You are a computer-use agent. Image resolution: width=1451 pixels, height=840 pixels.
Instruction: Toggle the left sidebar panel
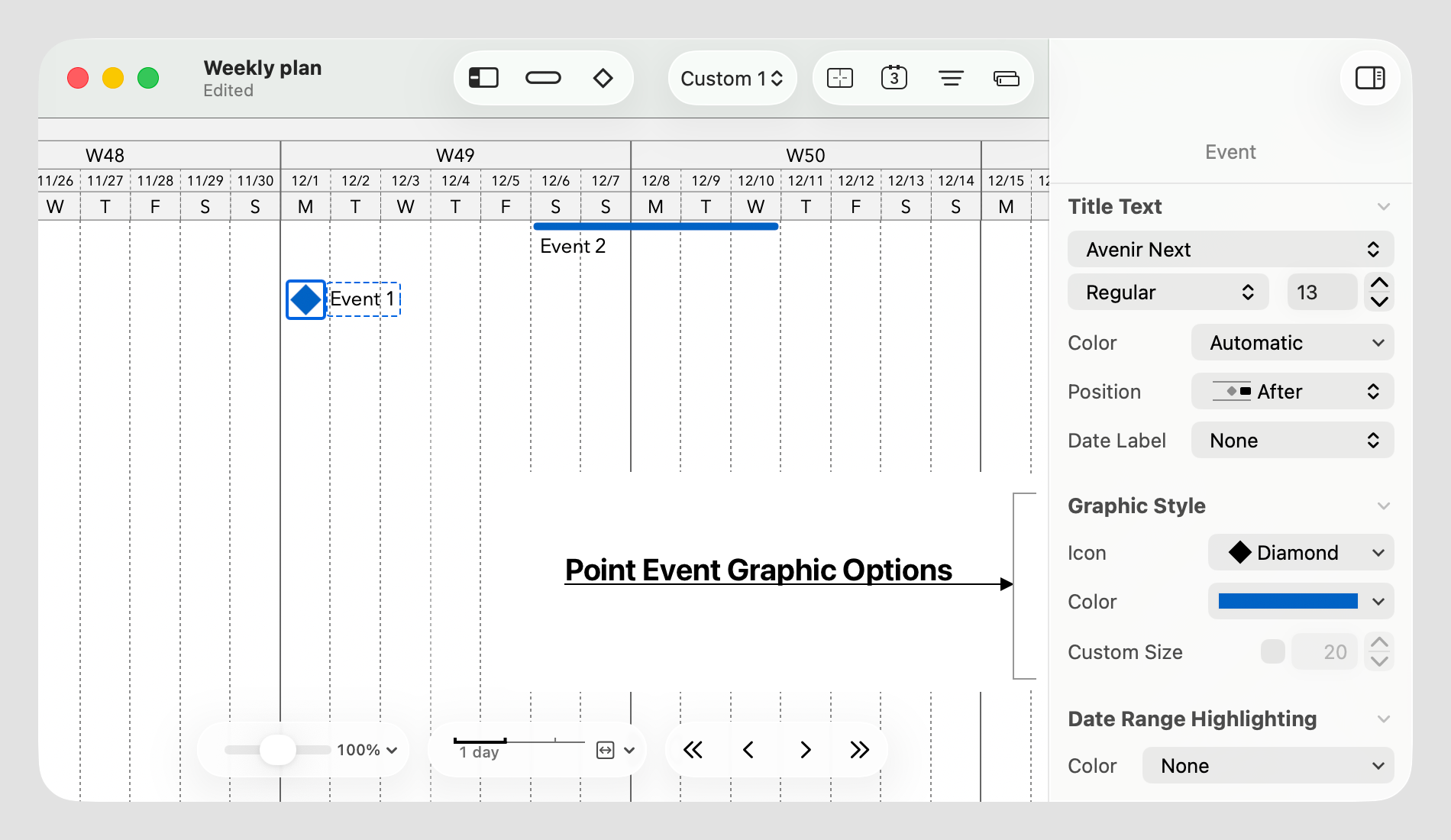(483, 77)
